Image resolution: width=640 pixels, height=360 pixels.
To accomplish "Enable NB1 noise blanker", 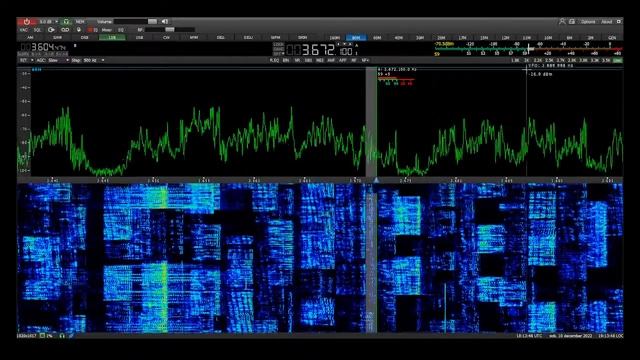I will pos(308,60).
